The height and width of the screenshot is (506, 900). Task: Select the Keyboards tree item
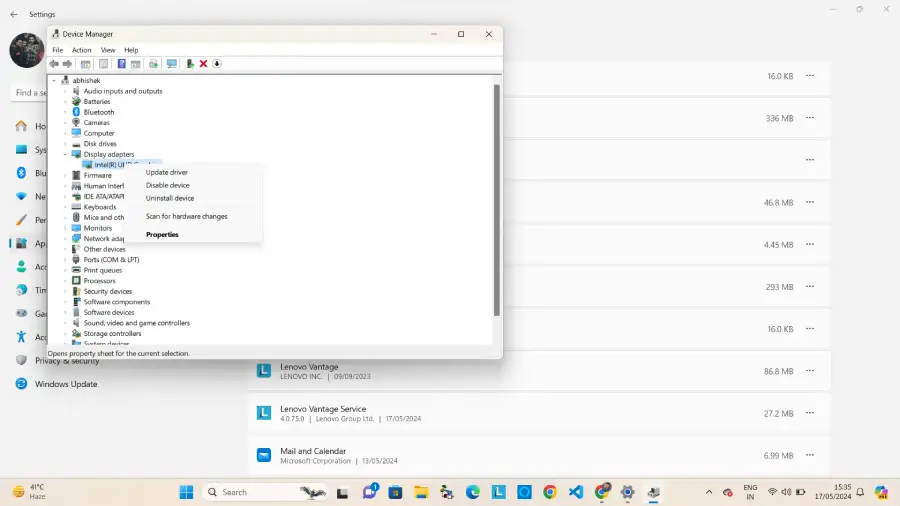(100, 207)
